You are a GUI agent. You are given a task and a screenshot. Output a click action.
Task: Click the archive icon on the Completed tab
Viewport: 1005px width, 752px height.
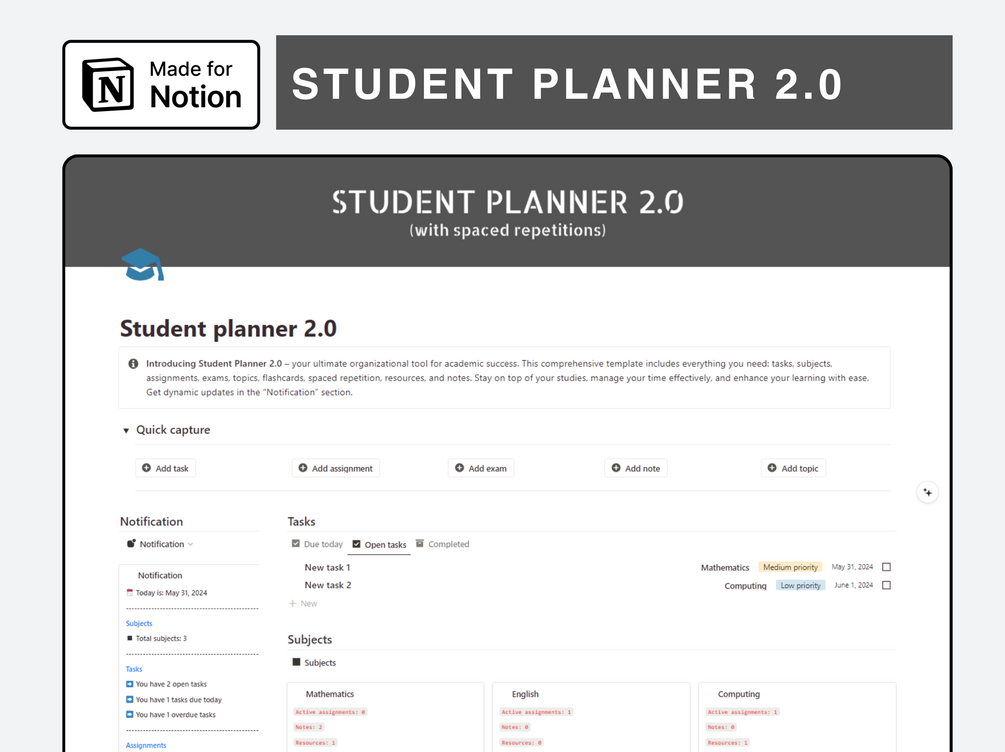[x=420, y=544]
